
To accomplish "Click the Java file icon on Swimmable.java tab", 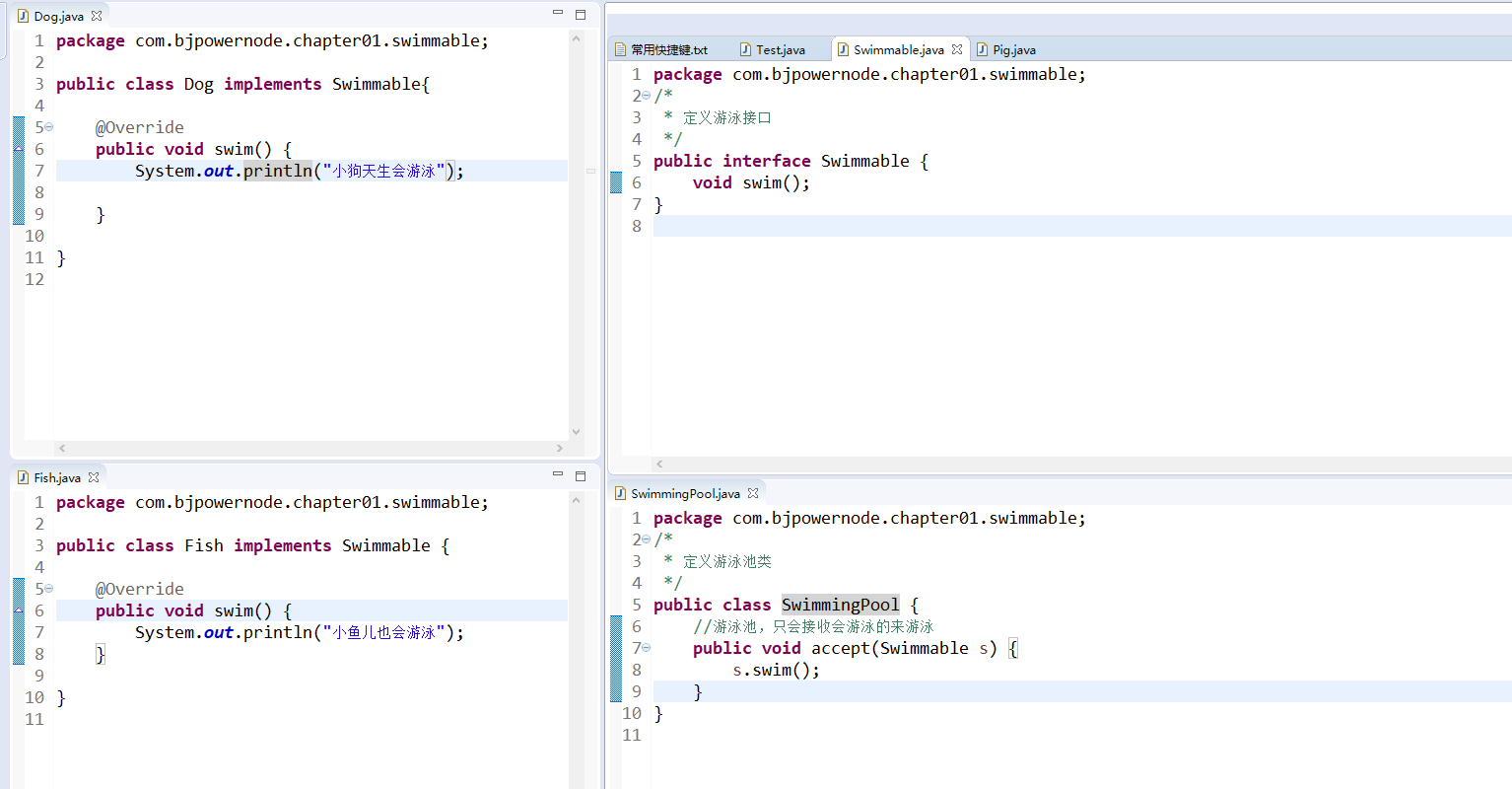I will coord(844,49).
